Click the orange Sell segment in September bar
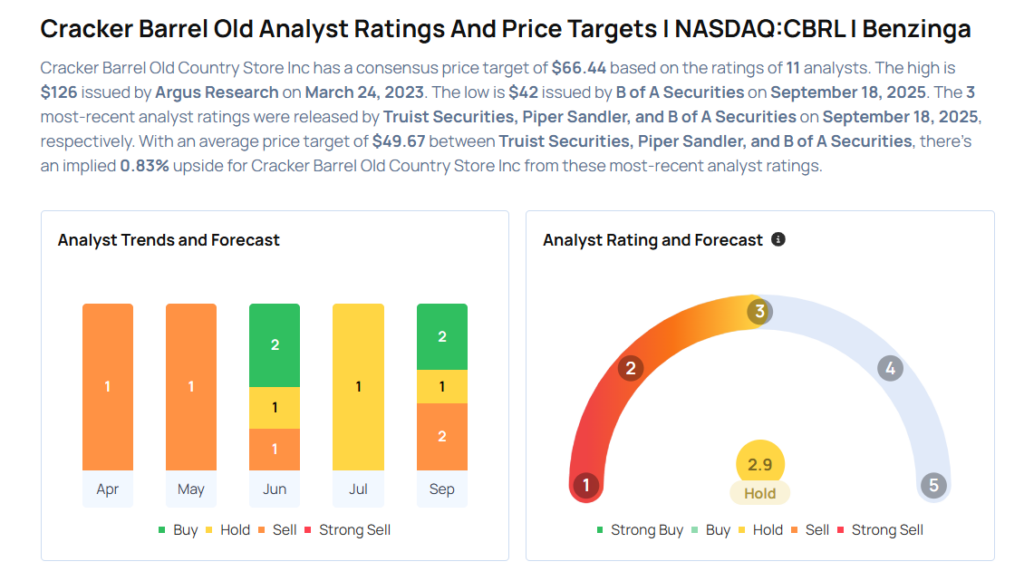This screenshot has width=1024, height=581. [442, 436]
